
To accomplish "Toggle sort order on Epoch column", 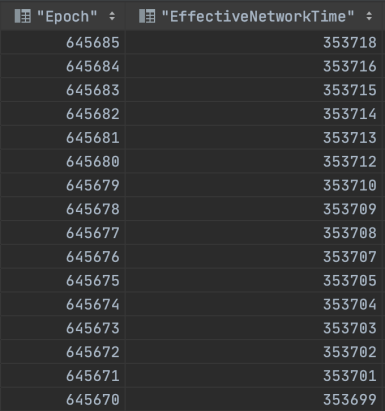I will (112, 16).
